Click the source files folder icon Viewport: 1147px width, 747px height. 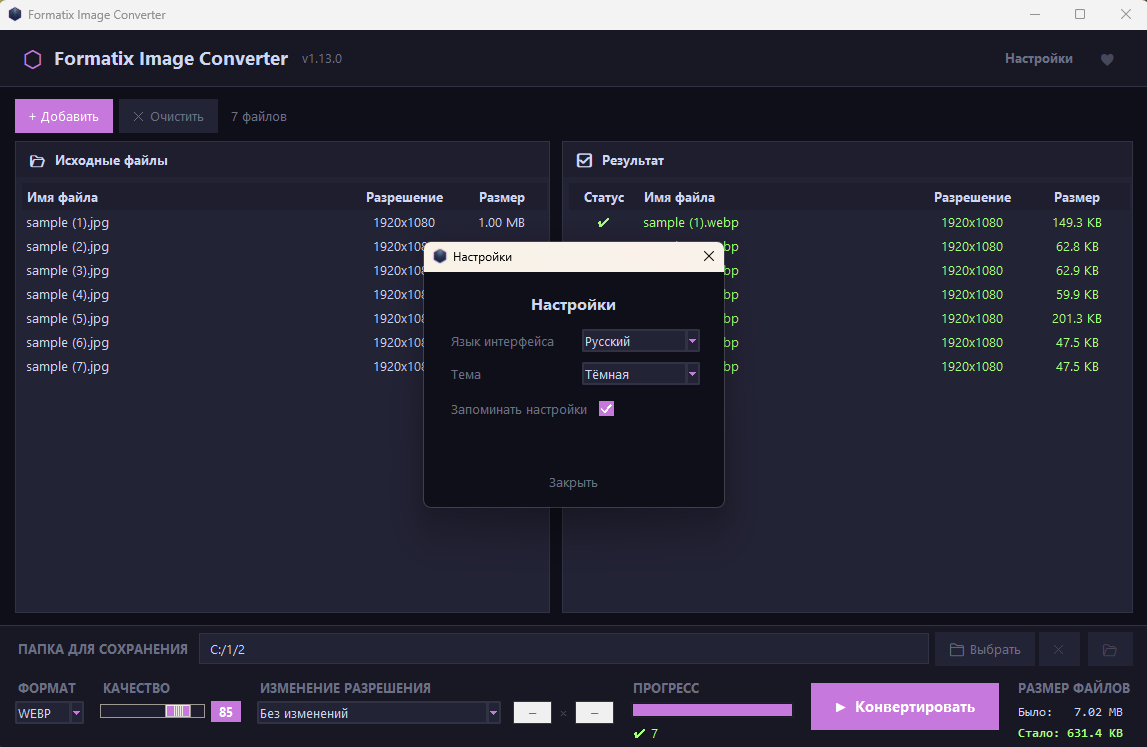pos(37,161)
